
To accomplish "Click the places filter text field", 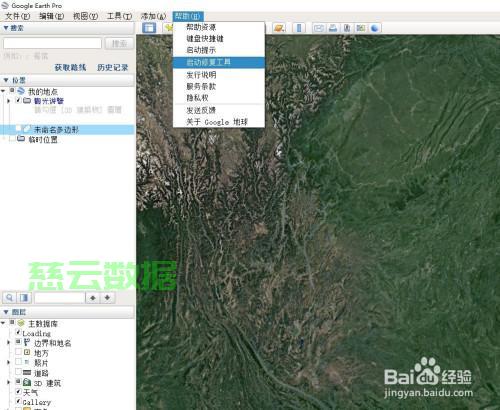I will pyautogui.click(x=60, y=298).
